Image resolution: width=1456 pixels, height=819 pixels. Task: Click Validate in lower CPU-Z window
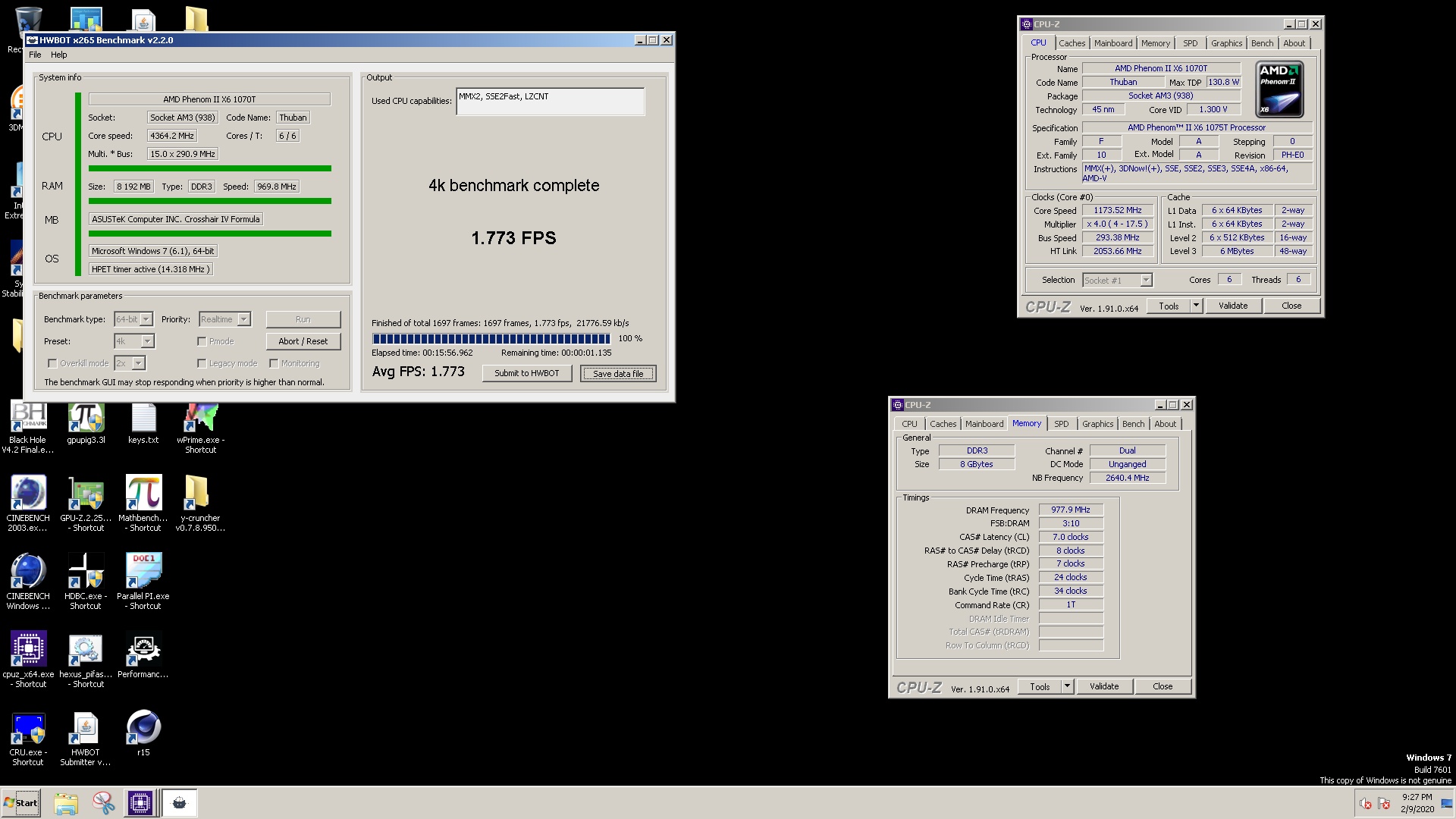(x=1103, y=686)
